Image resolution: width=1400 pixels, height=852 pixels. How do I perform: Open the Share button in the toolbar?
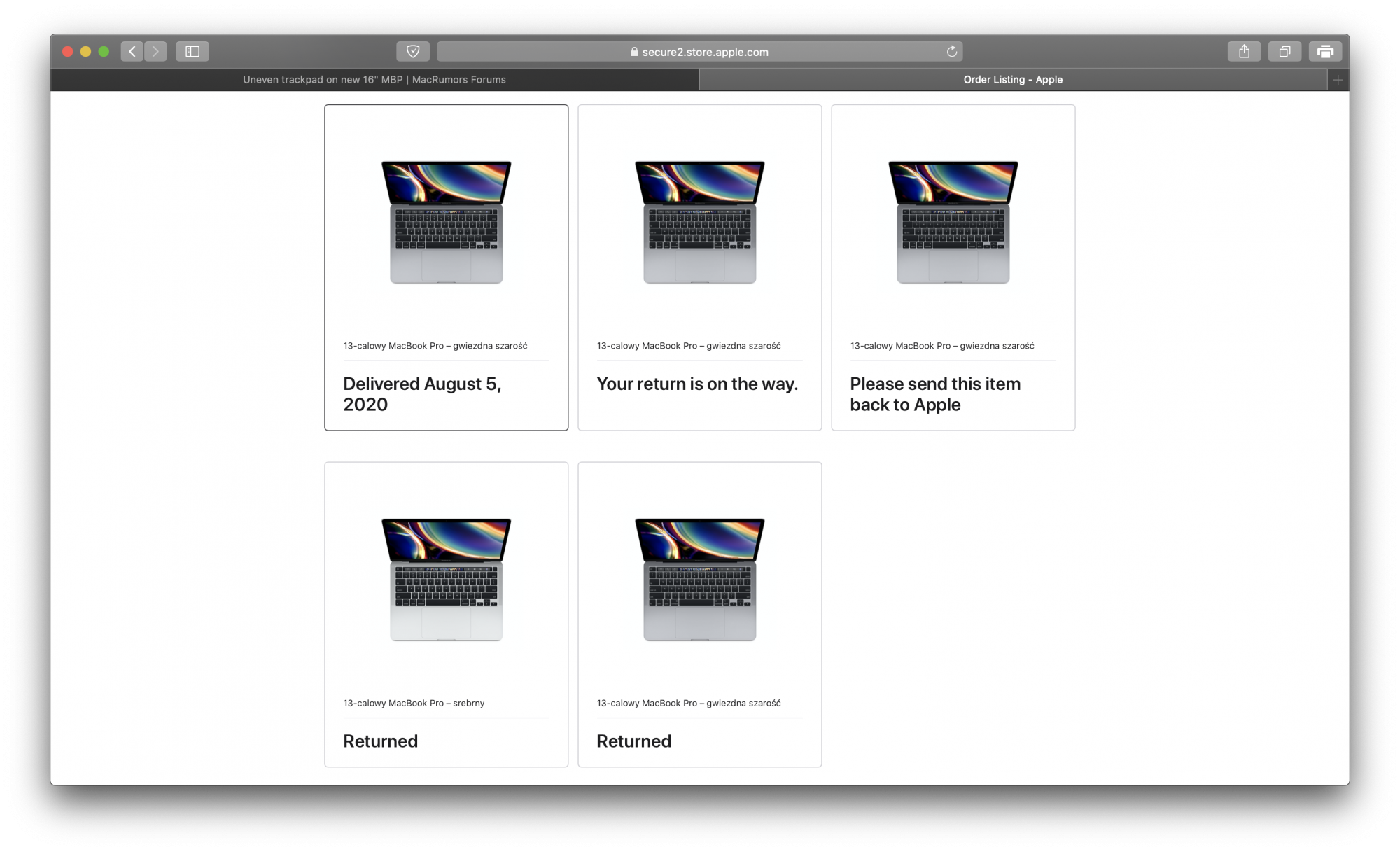pos(1244,51)
